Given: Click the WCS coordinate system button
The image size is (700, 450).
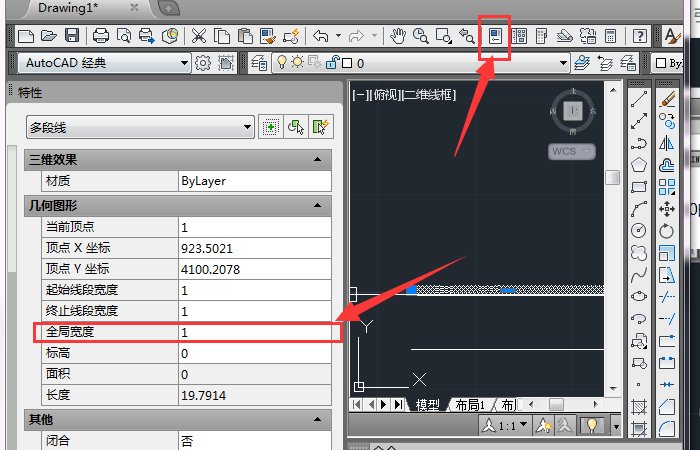Looking at the screenshot, I should [x=571, y=151].
